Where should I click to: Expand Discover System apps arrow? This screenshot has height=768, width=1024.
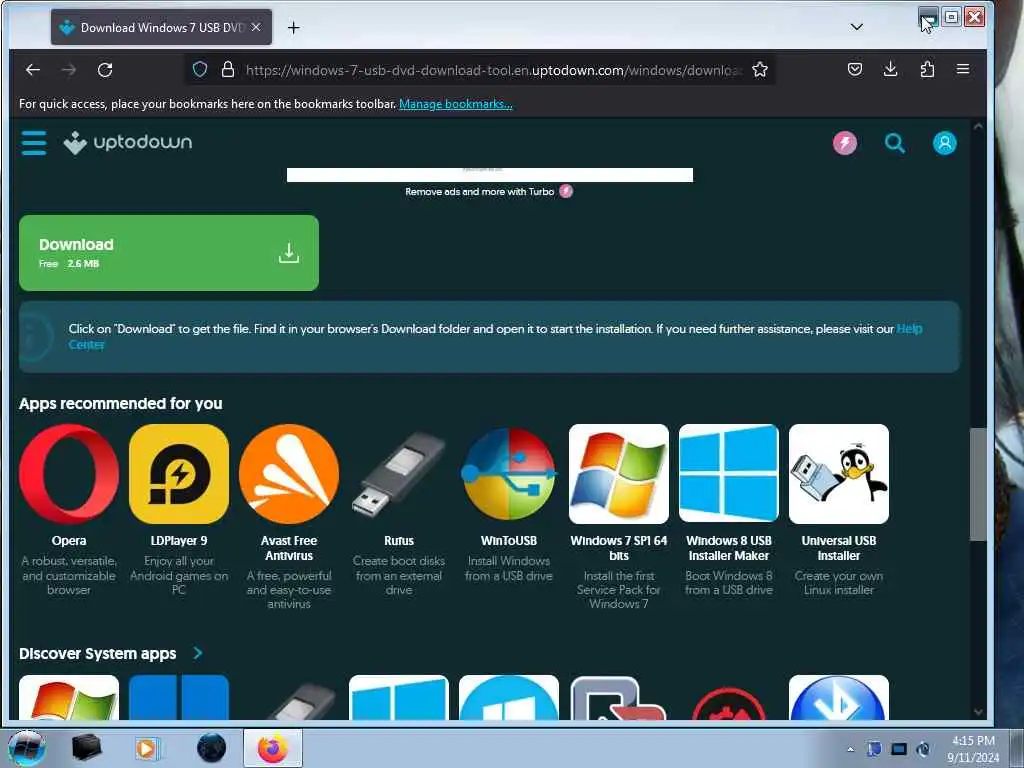point(198,653)
